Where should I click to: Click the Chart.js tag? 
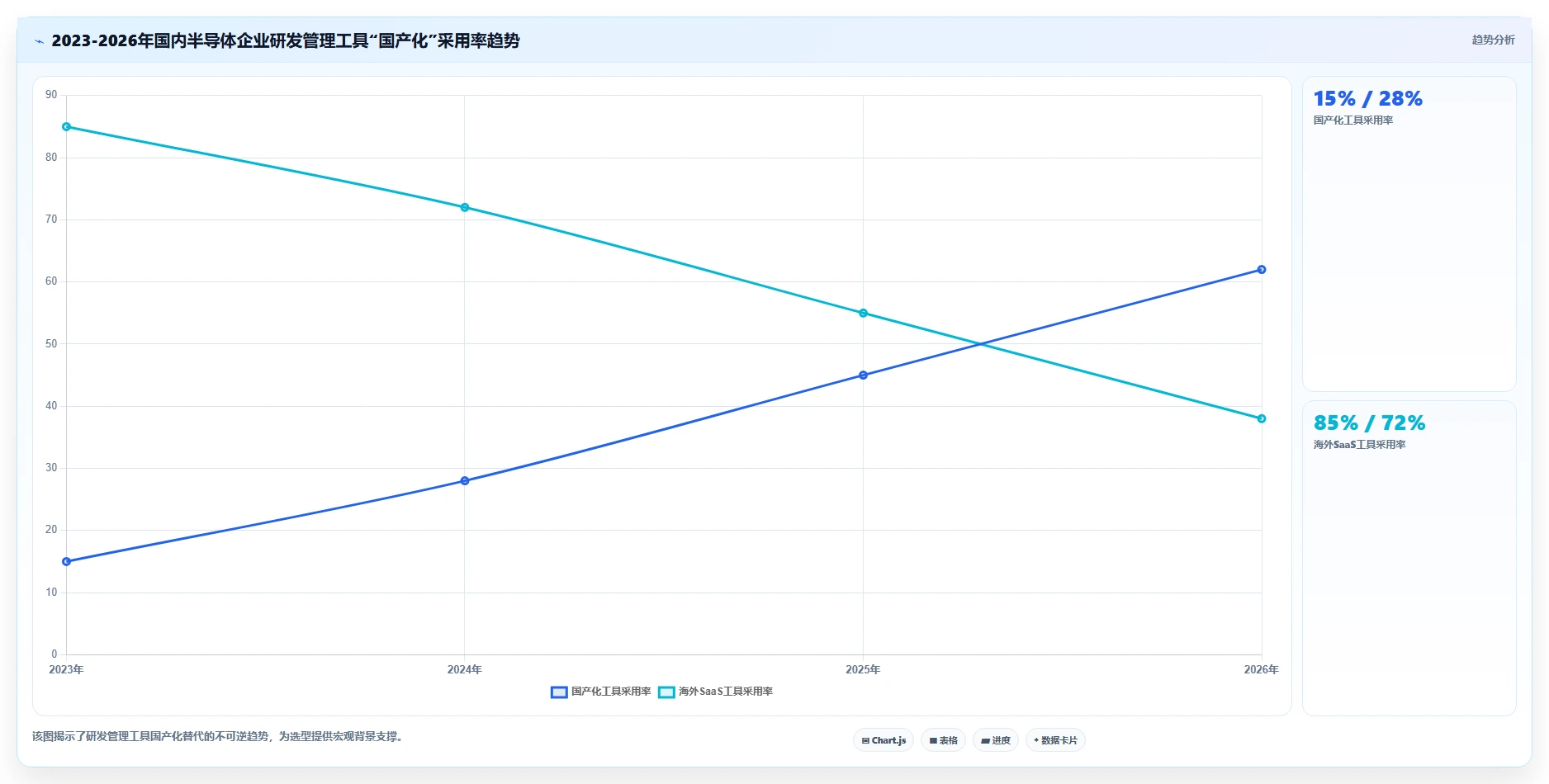(883, 740)
